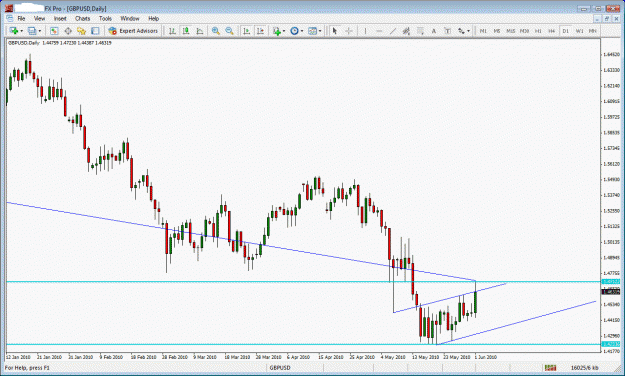Open the Tools menu
The width and height of the screenshot is (625, 376).
[x=105, y=18]
